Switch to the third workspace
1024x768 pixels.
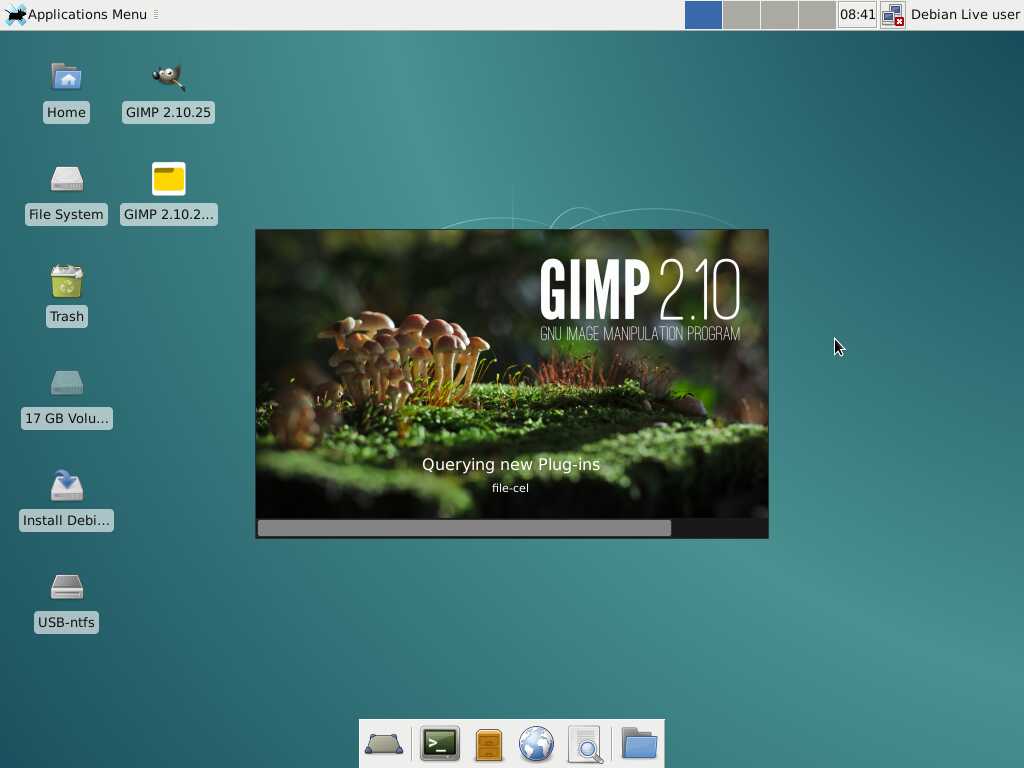779,14
